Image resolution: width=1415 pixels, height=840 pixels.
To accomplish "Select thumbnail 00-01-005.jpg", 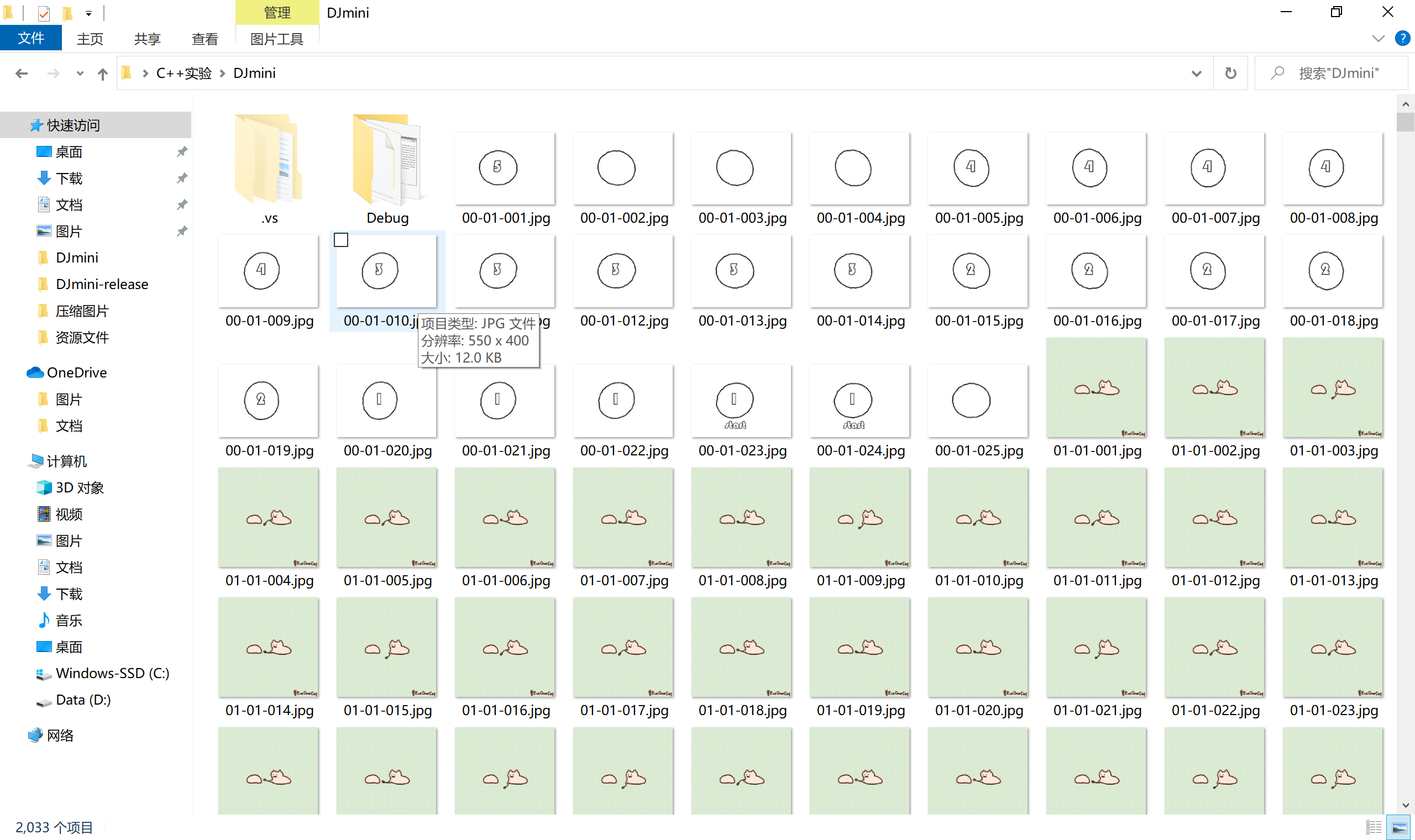I will coord(978,168).
